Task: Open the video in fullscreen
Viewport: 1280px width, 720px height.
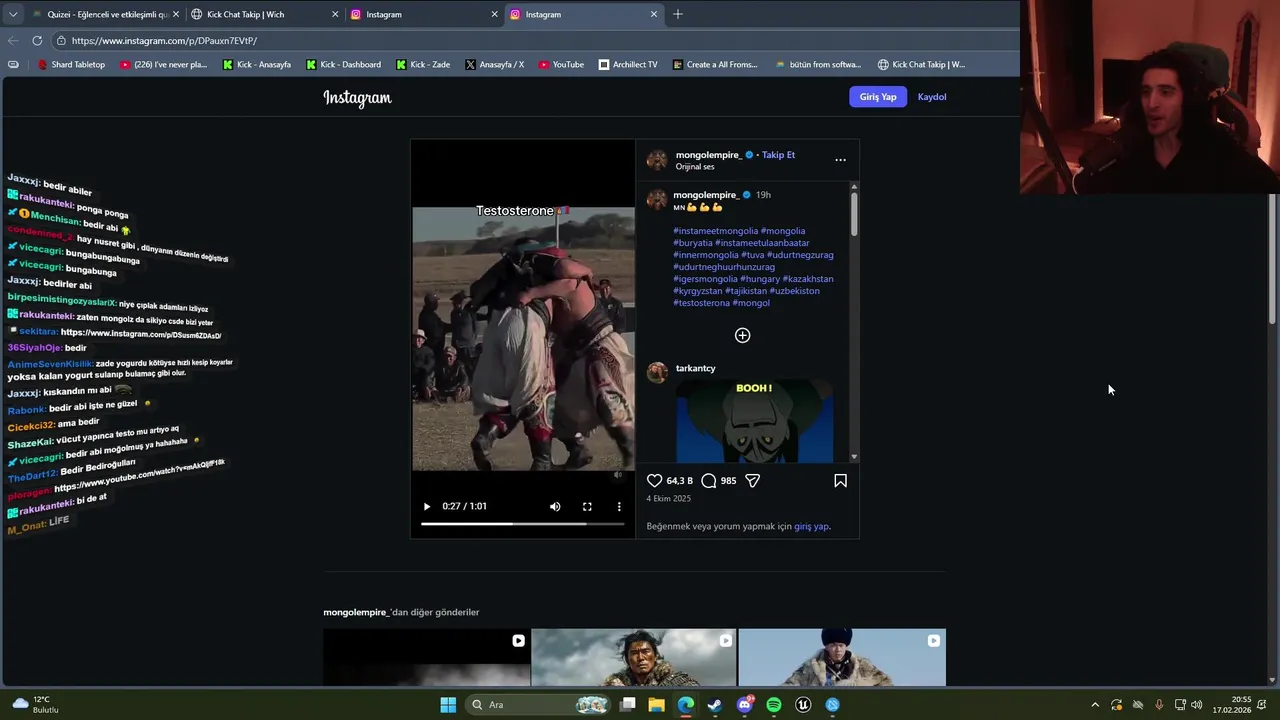Action: tap(587, 506)
